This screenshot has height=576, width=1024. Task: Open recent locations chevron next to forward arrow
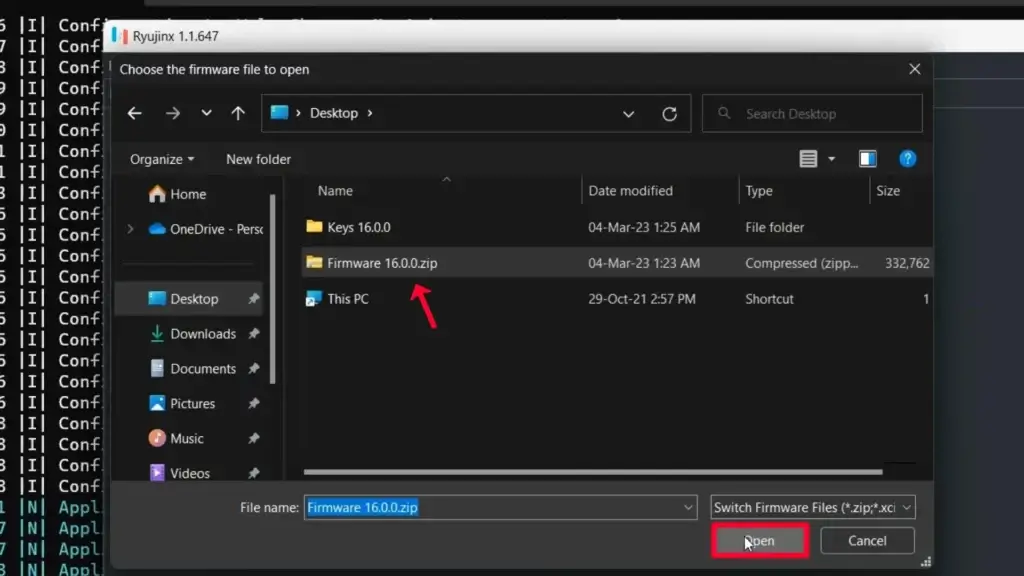pyautogui.click(x=206, y=113)
